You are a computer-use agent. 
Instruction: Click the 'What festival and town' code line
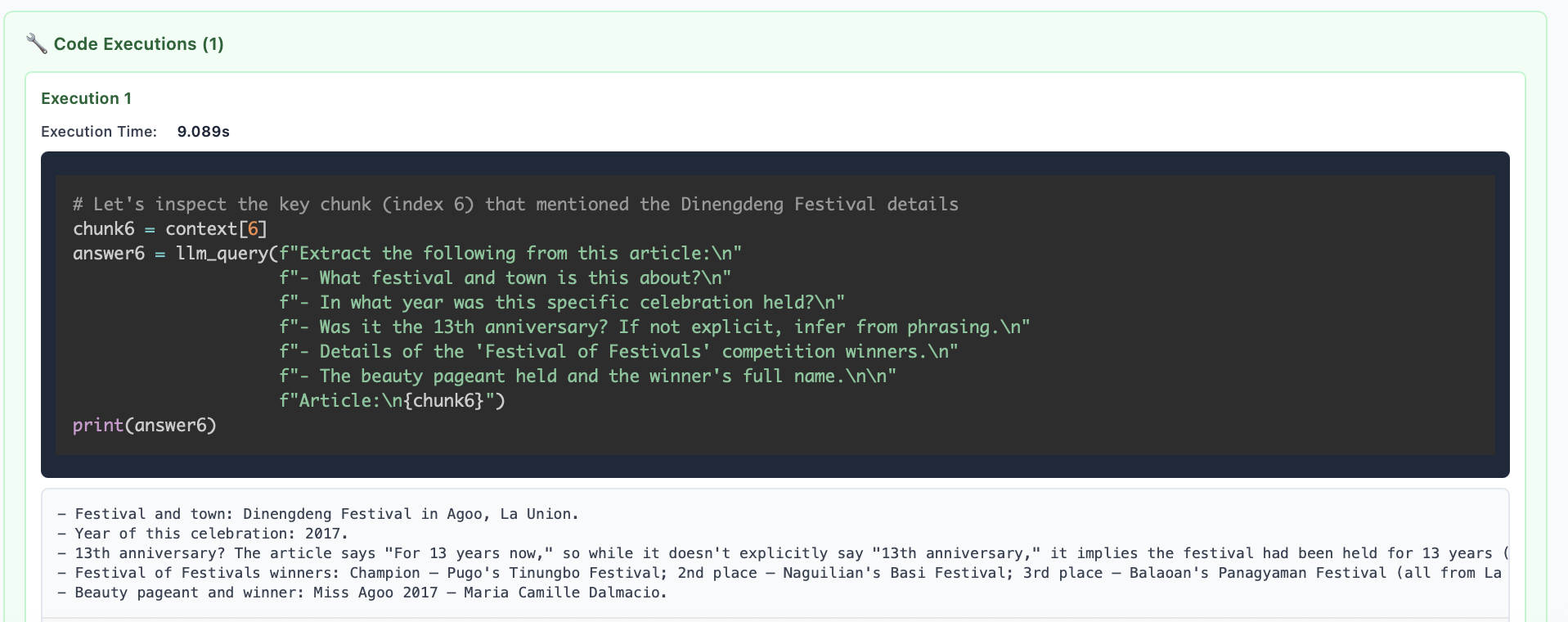click(x=505, y=278)
